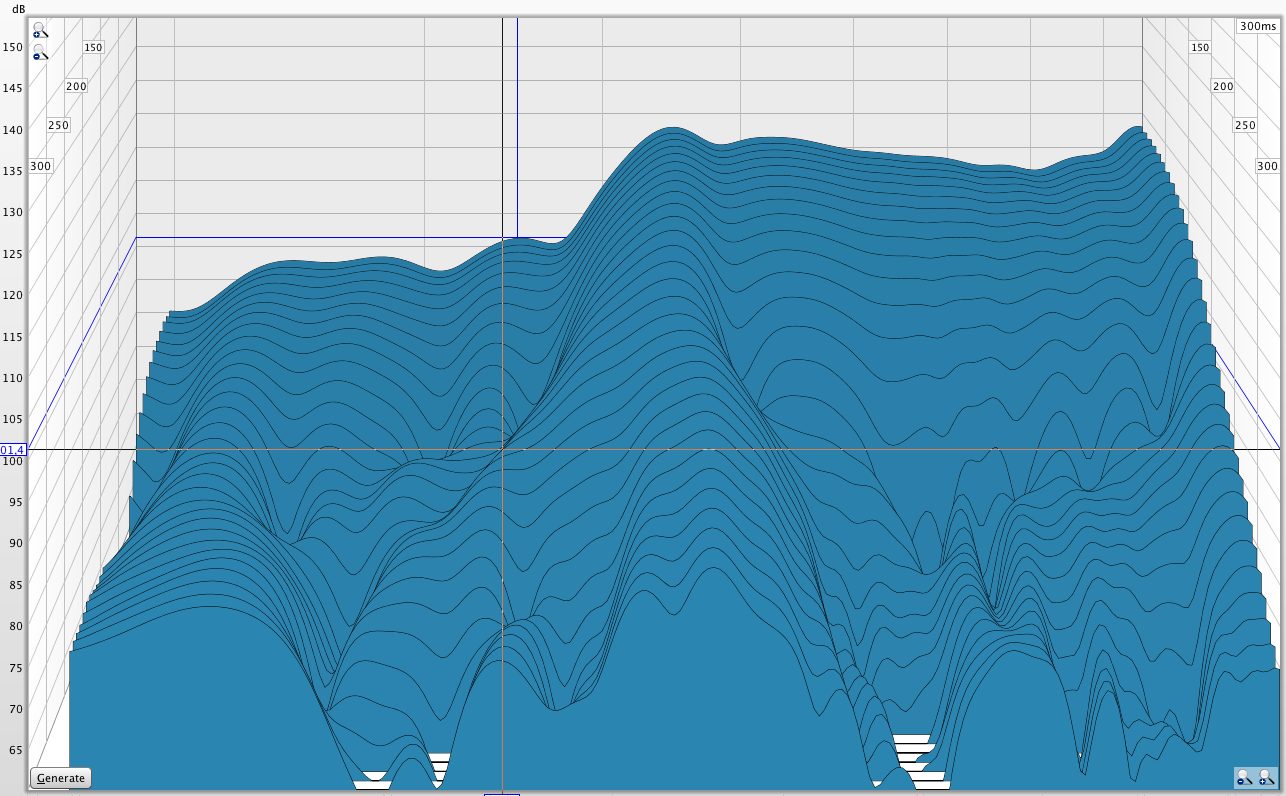This screenshot has height=796, width=1286.
Task: Click the 100 value on dB axis
Action: (x=13, y=461)
